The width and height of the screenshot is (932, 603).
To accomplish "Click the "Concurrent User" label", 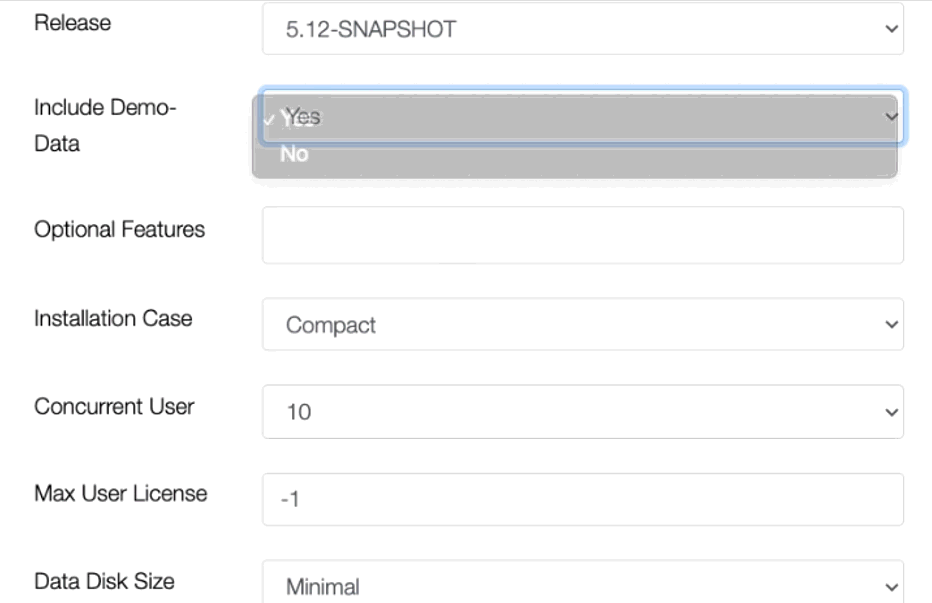I will click(x=114, y=406).
